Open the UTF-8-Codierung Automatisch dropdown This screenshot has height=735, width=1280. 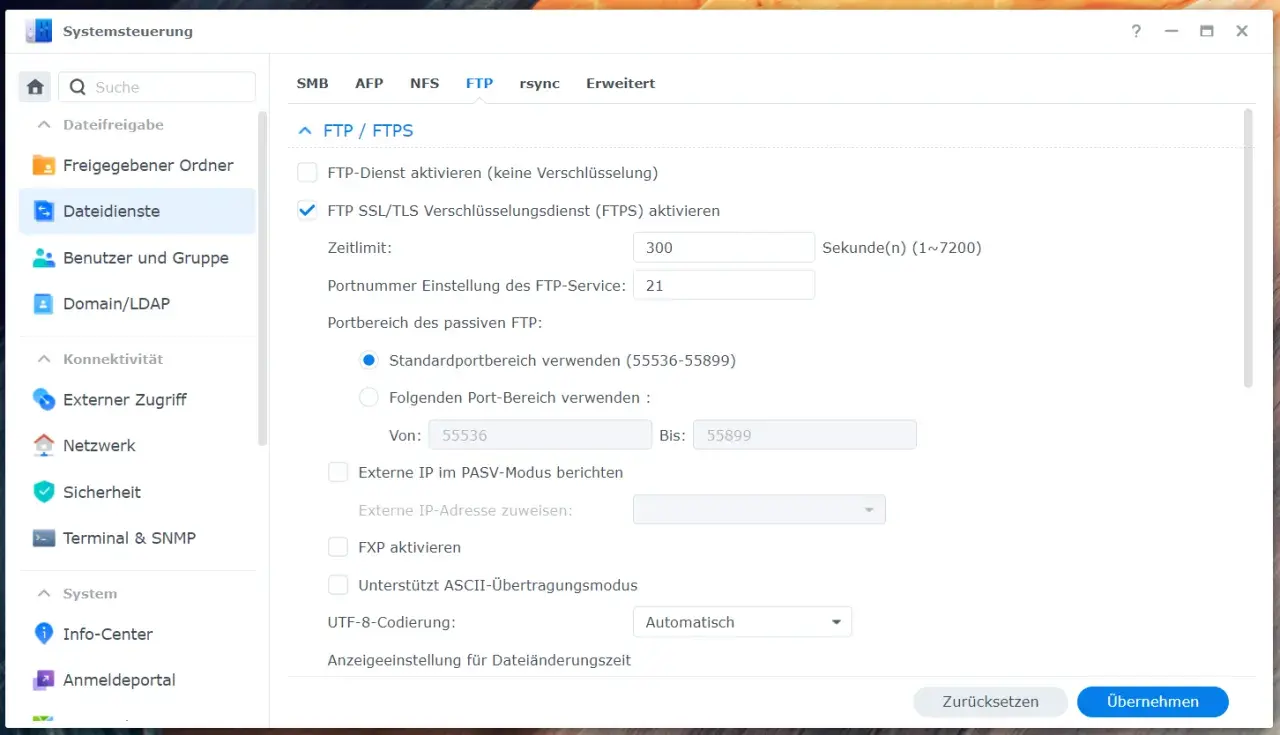742,622
